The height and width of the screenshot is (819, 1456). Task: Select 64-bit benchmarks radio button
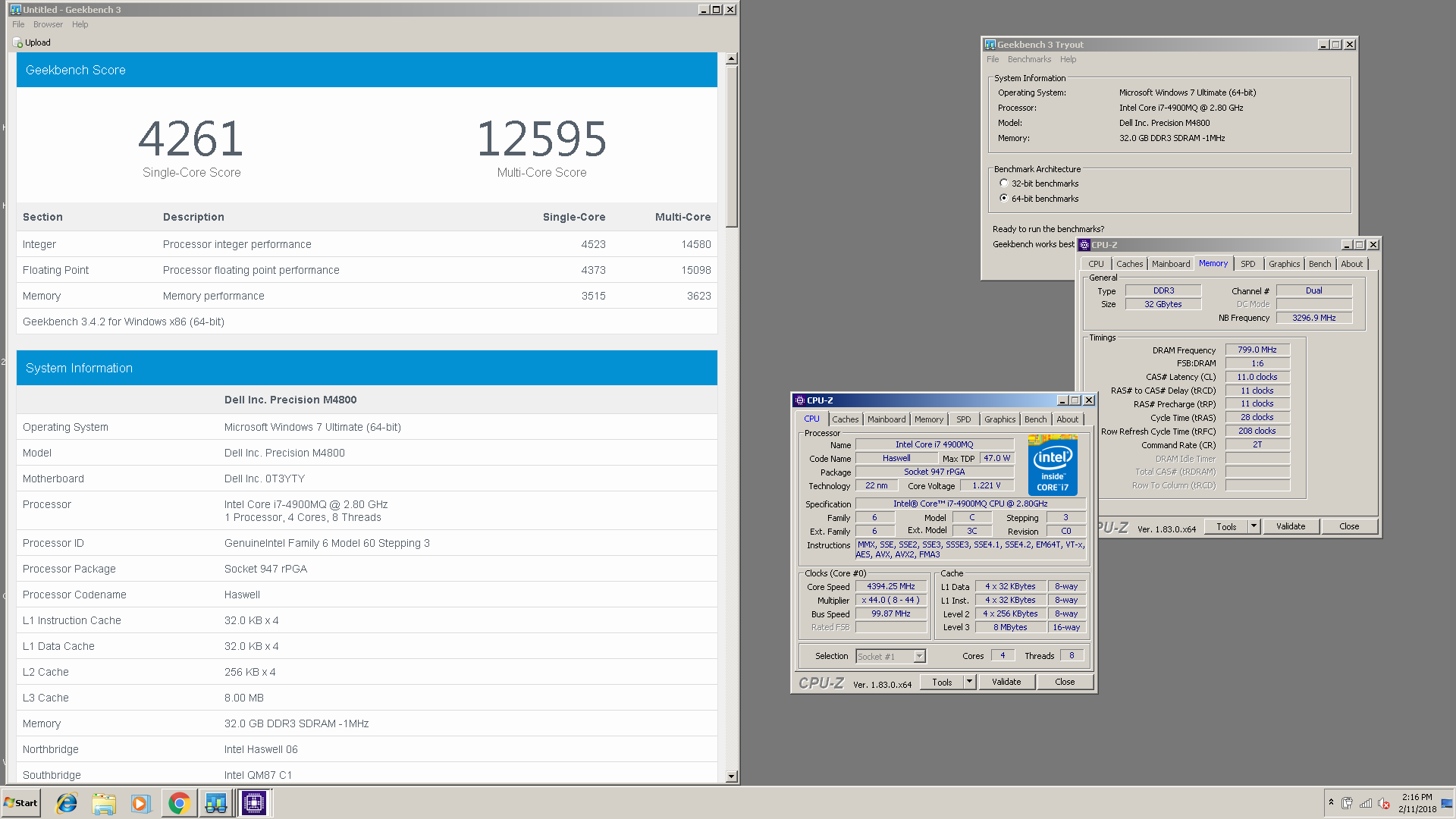pyautogui.click(x=1004, y=199)
